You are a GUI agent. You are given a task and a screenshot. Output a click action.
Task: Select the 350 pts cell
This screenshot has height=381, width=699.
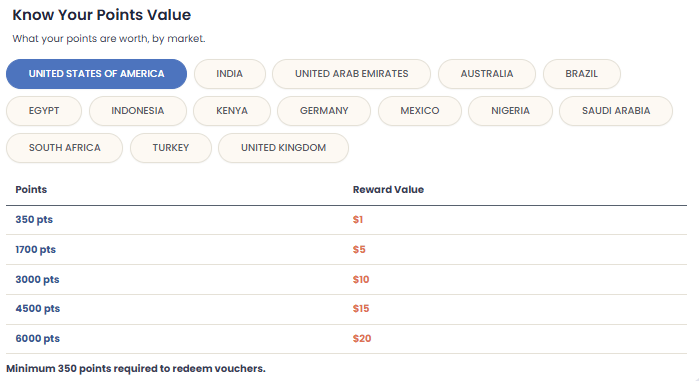[x=34, y=220]
